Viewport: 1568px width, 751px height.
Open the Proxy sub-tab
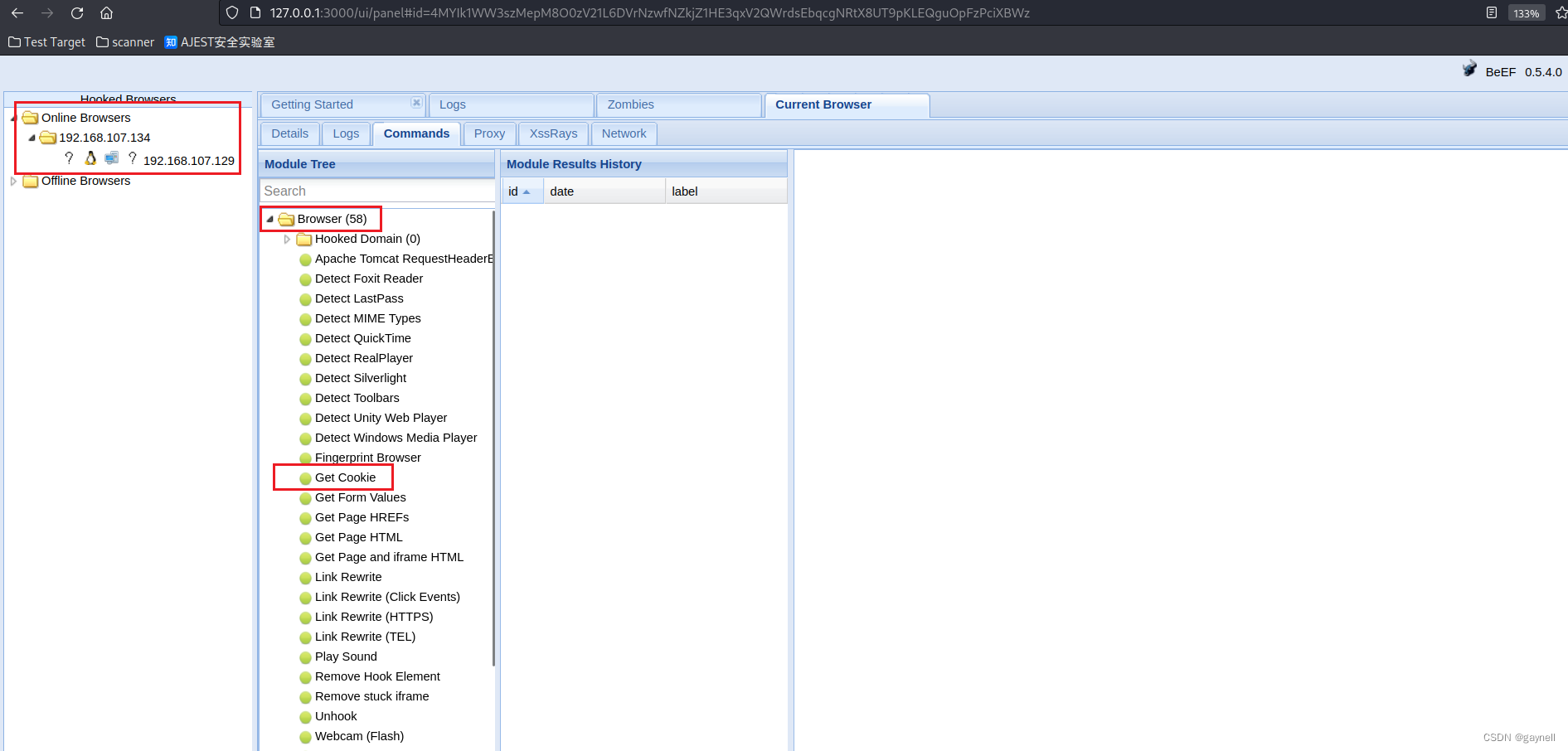(489, 133)
